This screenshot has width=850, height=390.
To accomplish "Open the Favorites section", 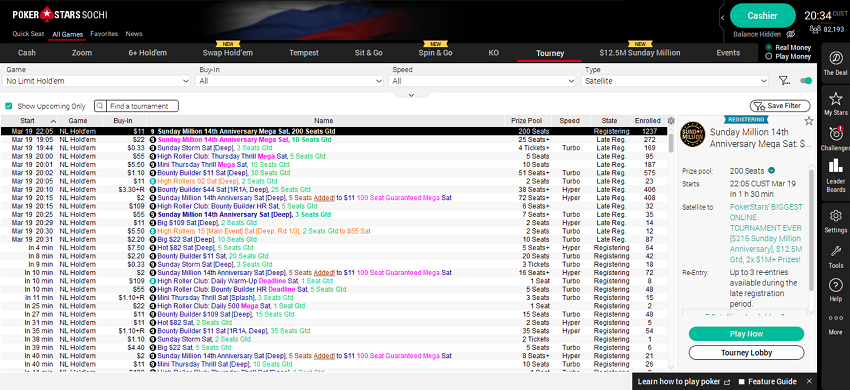I will tap(104, 34).
